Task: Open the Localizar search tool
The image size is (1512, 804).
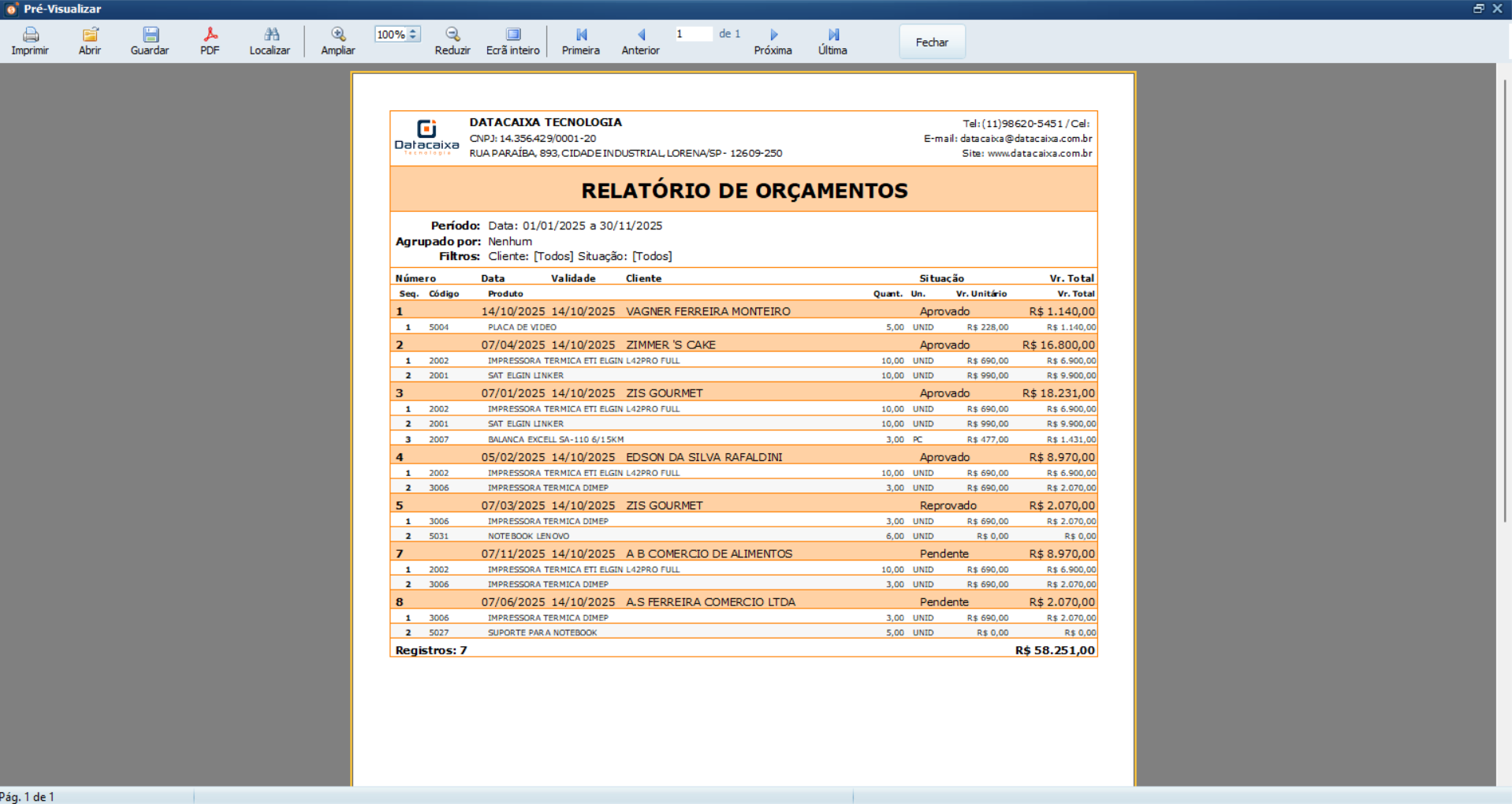Action: (x=270, y=41)
